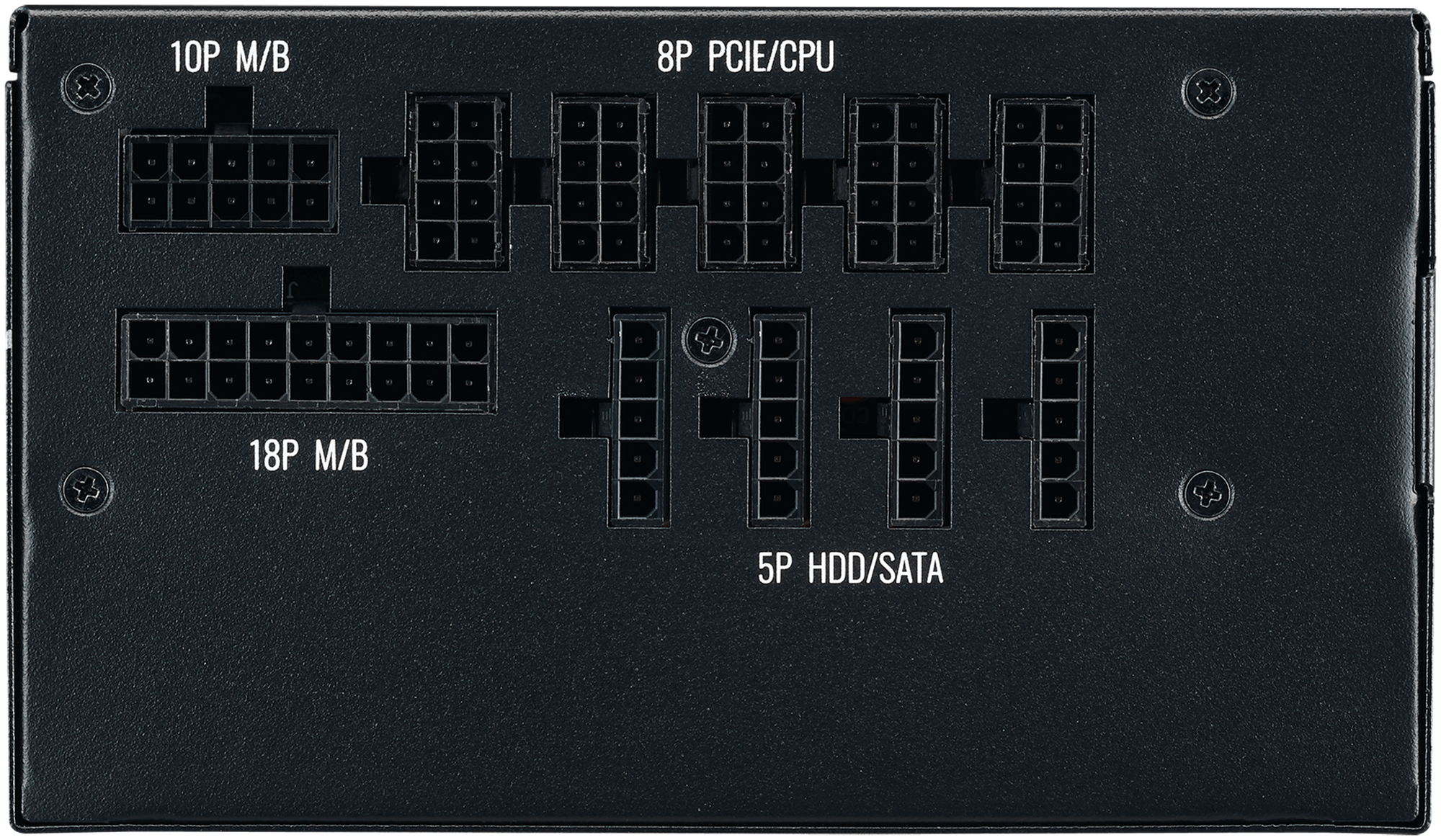Screen dimensions: 1441x840
Task: Click the 18P M/B label text
Action: [x=309, y=455]
